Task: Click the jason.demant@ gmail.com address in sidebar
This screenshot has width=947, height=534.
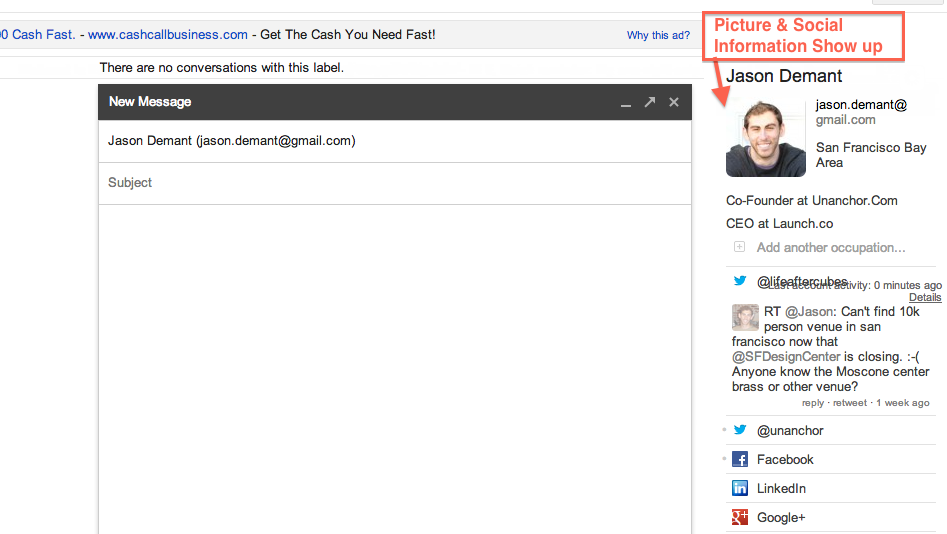Action: click(x=861, y=112)
